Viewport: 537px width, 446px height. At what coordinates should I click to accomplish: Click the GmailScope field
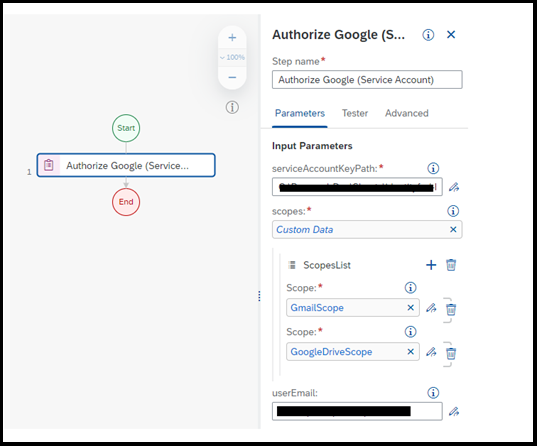(x=353, y=308)
